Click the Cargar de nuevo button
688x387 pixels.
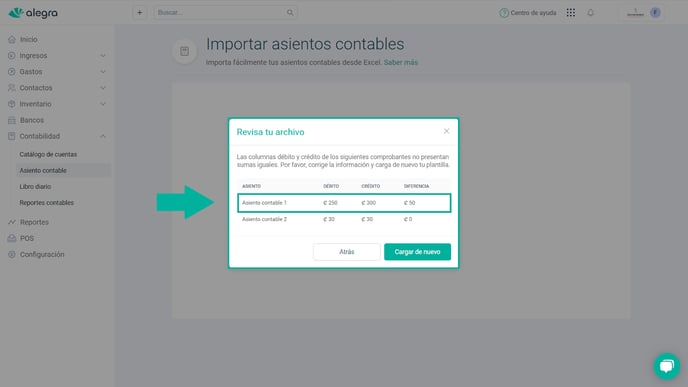(417, 252)
